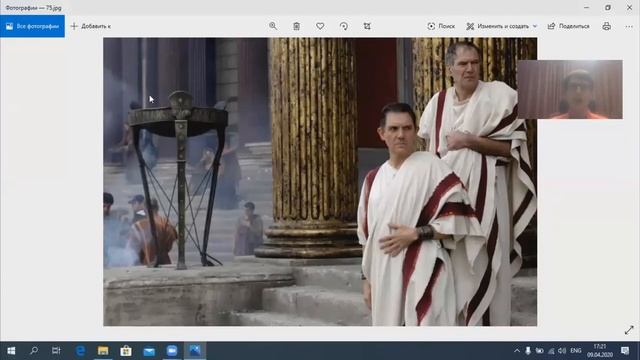The width and height of the screenshot is (640, 360).
Task: Open the clock and date flyout
Action: (600, 351)
